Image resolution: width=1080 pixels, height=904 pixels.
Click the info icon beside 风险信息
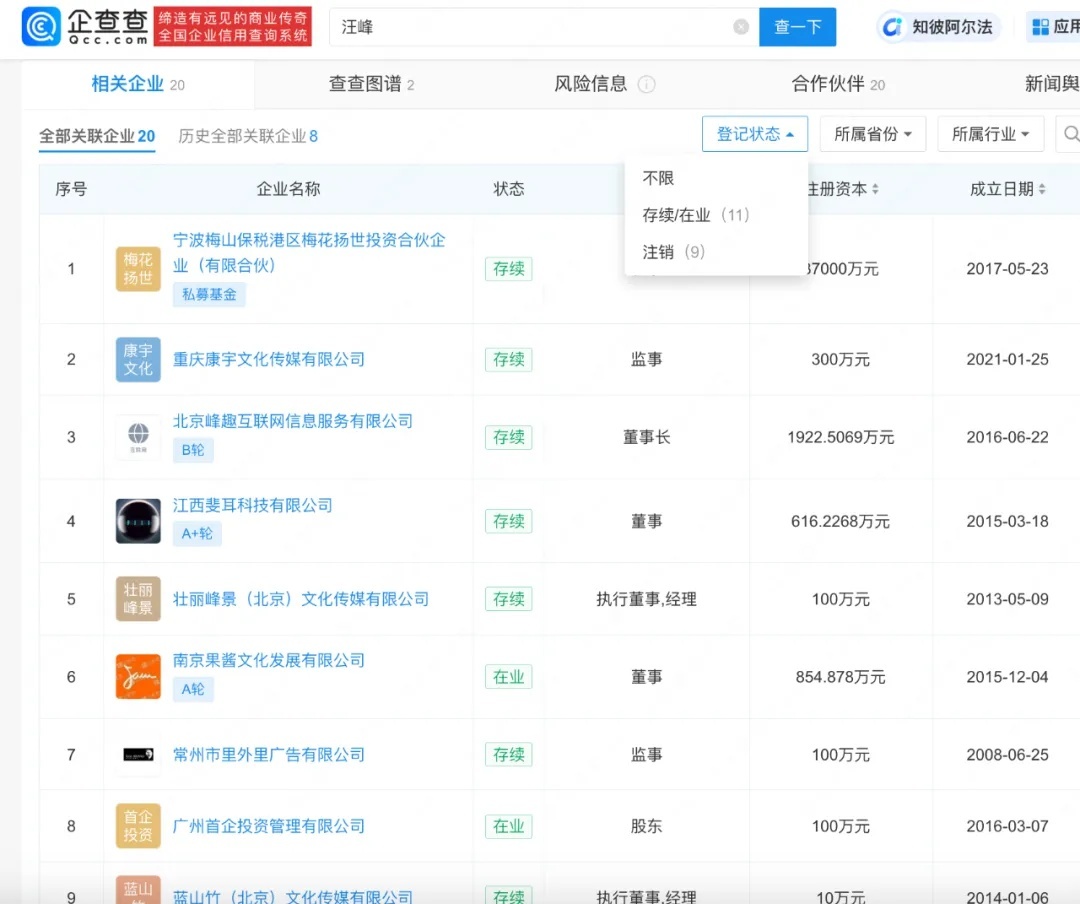click(647, 85)
